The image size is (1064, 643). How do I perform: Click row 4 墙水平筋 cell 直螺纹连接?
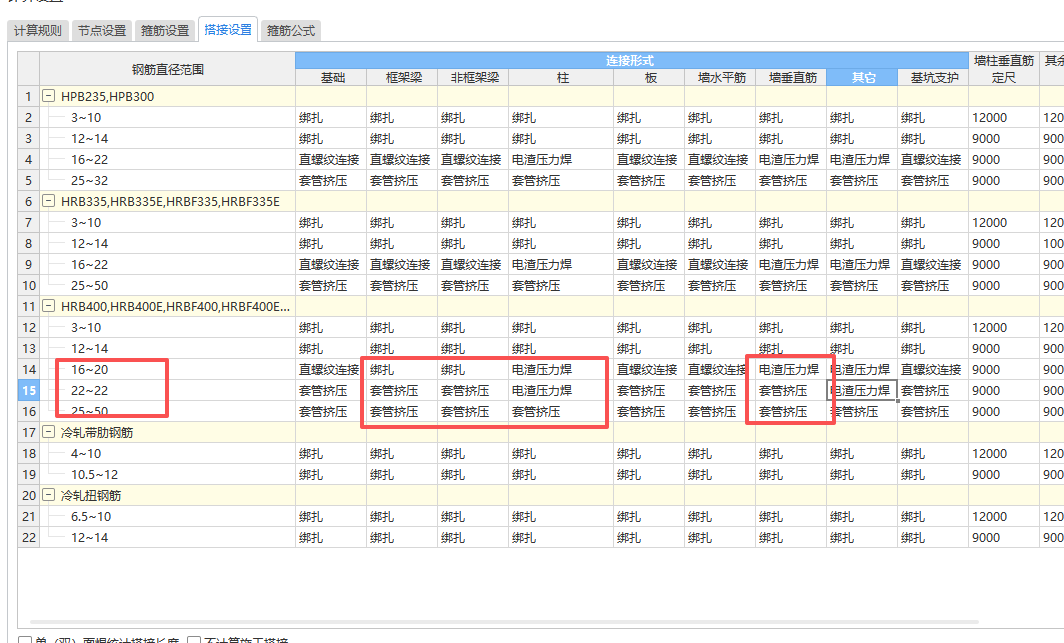[x=720, y=159]
